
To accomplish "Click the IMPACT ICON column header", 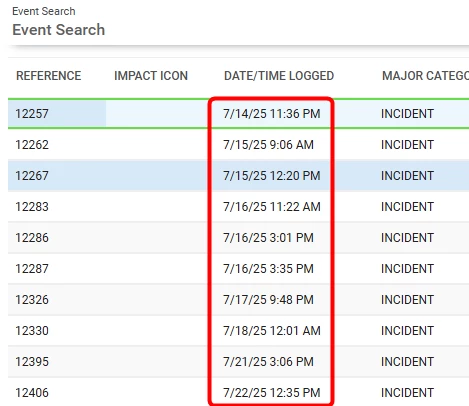I will [151, 76].
